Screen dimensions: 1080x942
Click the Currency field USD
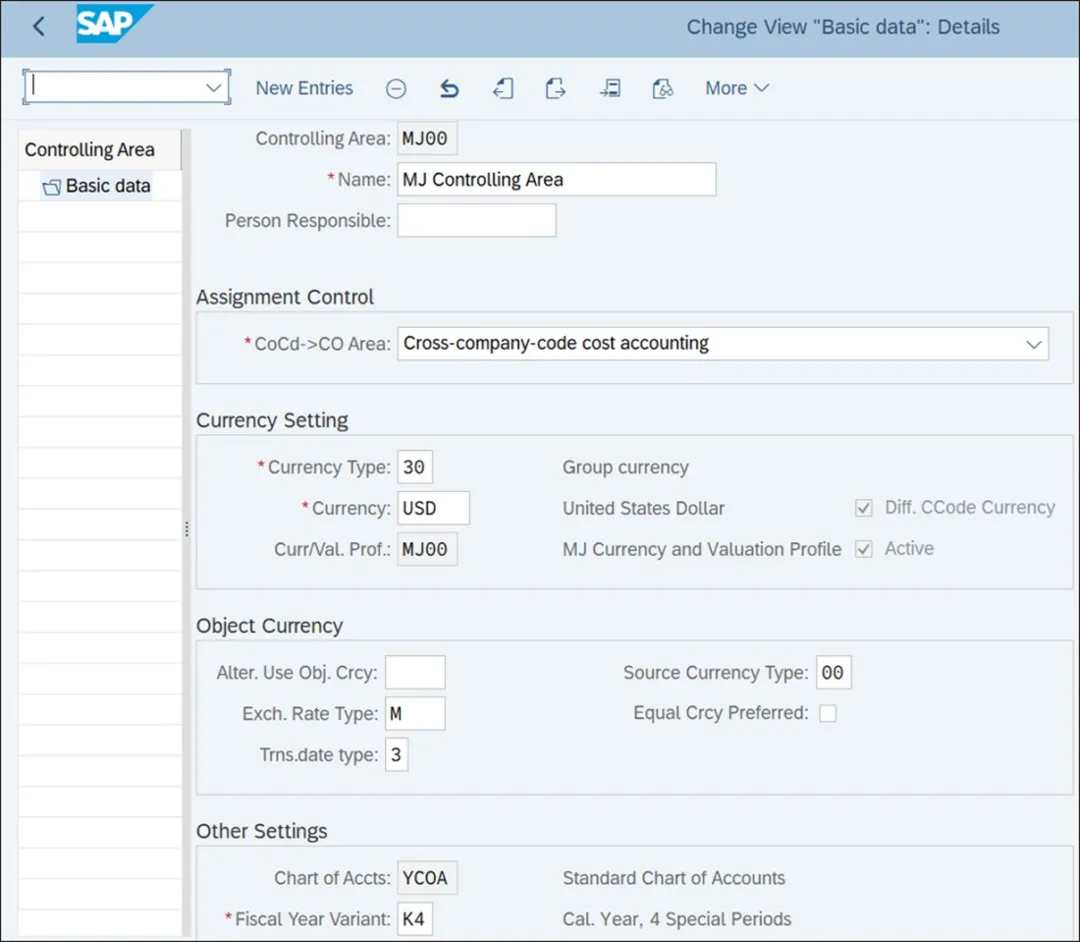[x=433, y=508]
